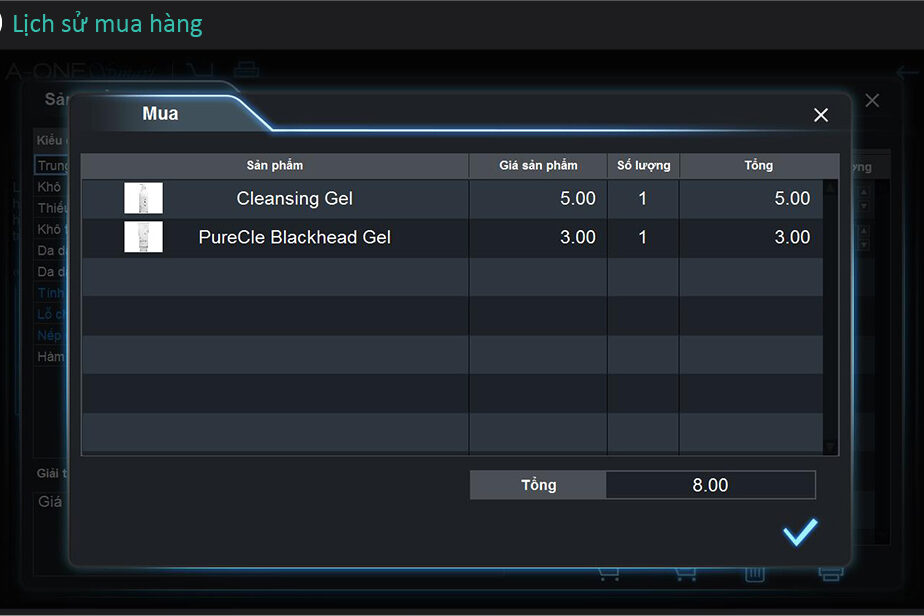The image size is (924, 616).
Task: Select the PureCle Blackhead Gel row name
Action: 294,237
